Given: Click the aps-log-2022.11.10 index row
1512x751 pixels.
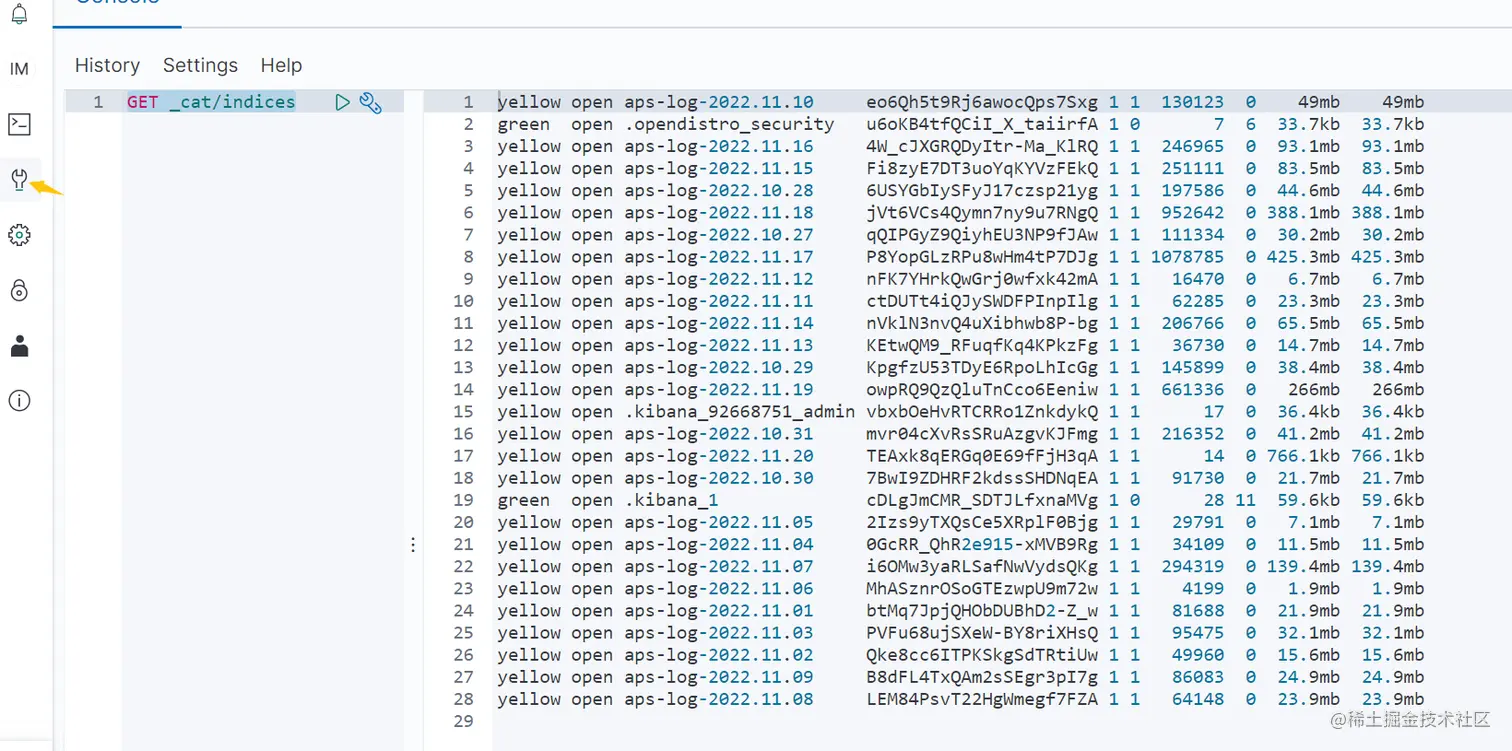Looking at the screenshot, I should (960, 102).
